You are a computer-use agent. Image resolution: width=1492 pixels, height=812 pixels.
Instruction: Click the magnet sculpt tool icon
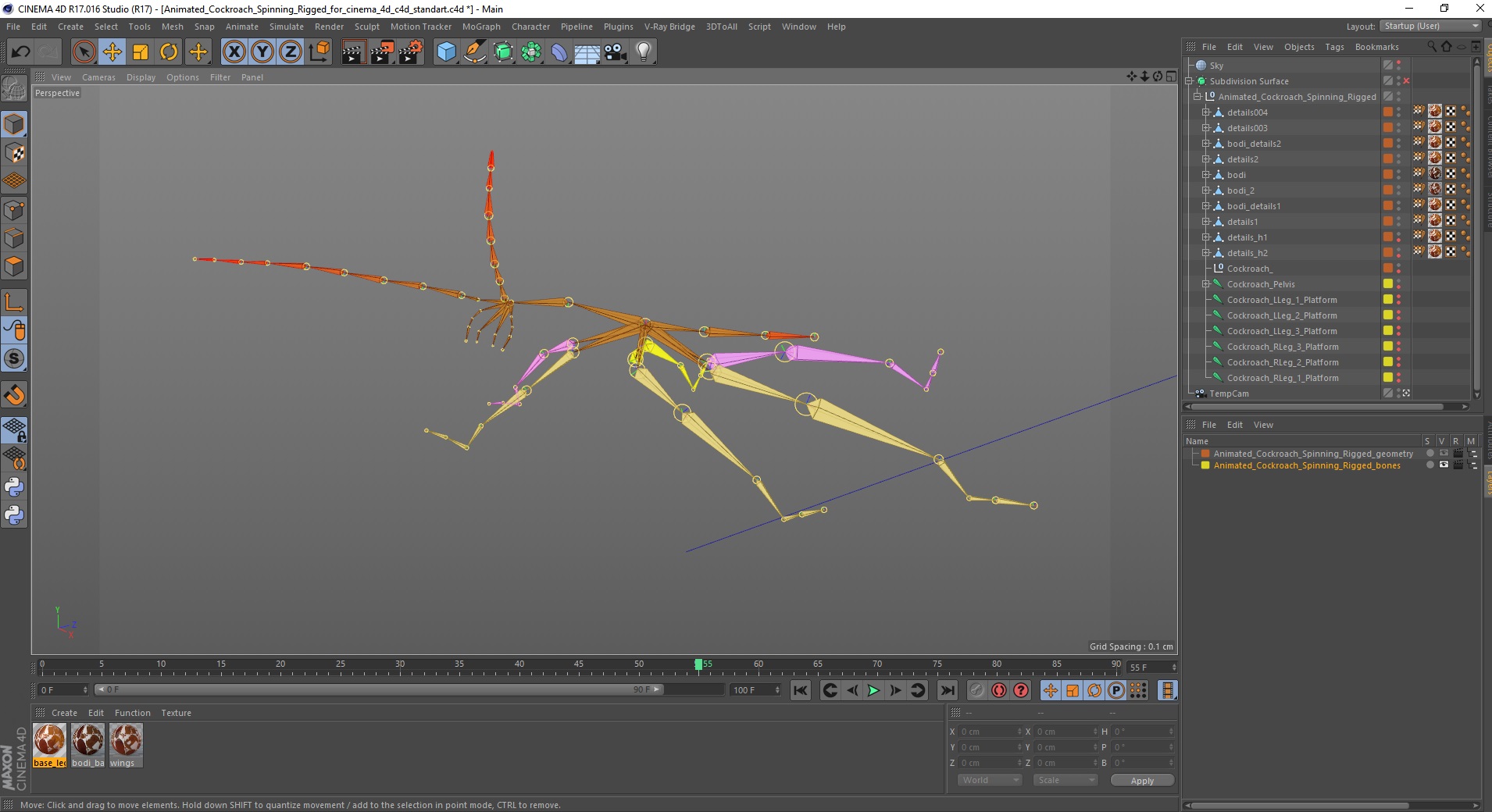pyautogui.click(x=14, y=395)
